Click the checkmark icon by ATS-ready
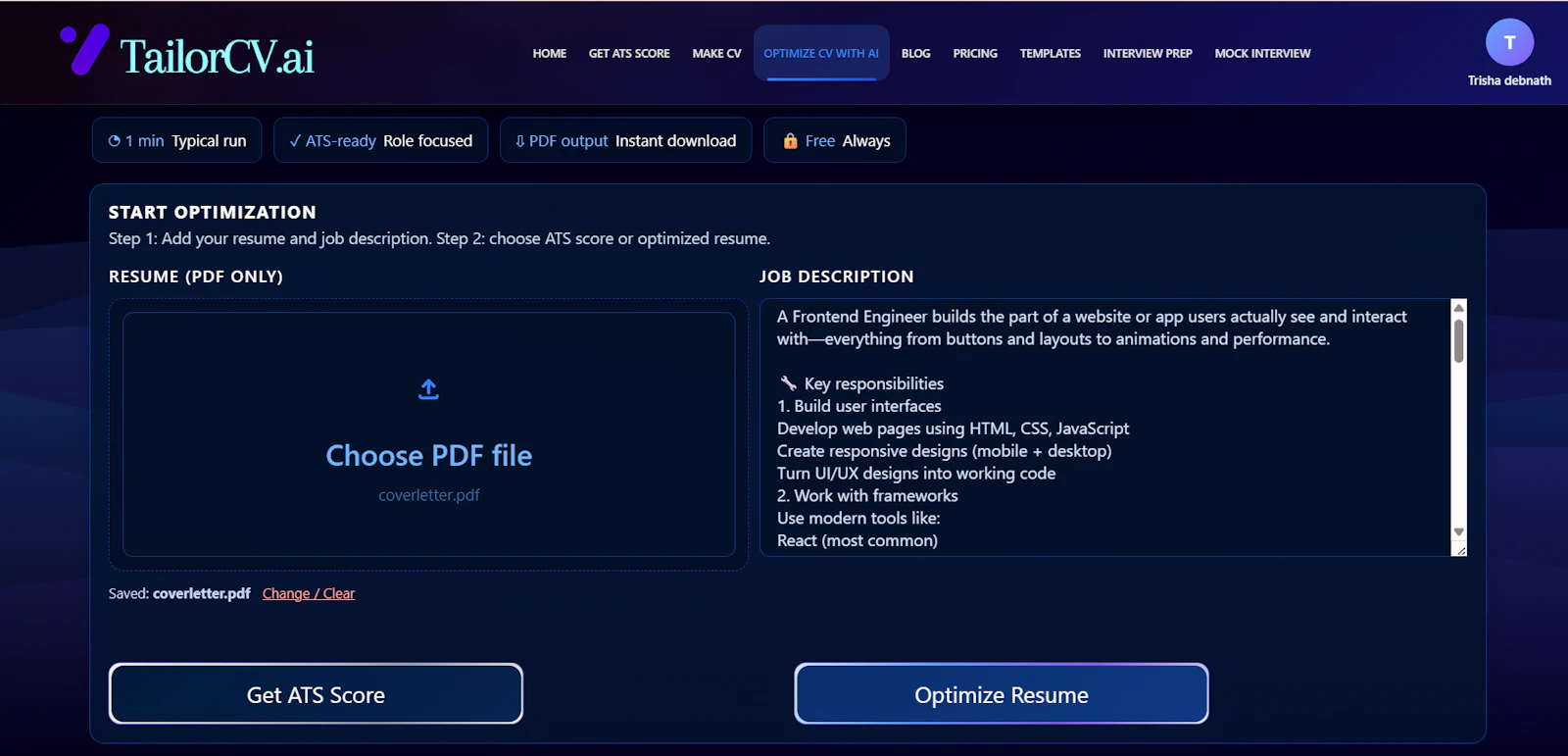Image resolution: width=1568 pixels, height=756 pixels. point(295,141)
